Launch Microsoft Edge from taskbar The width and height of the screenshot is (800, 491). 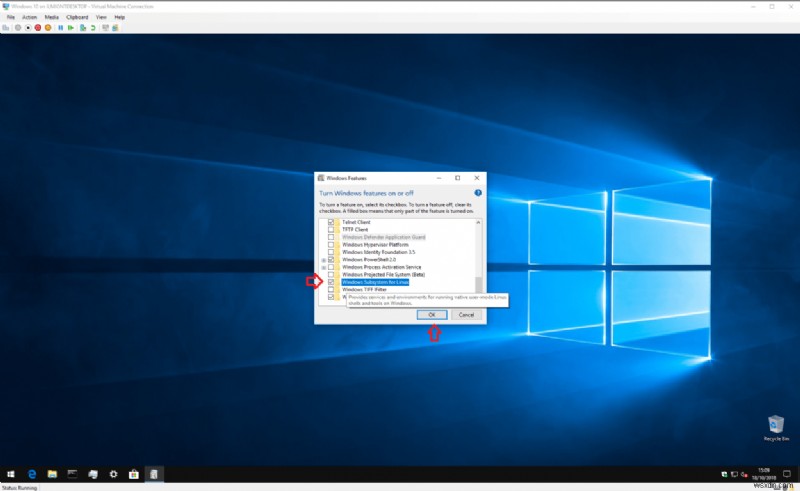[x=32, y=474]
